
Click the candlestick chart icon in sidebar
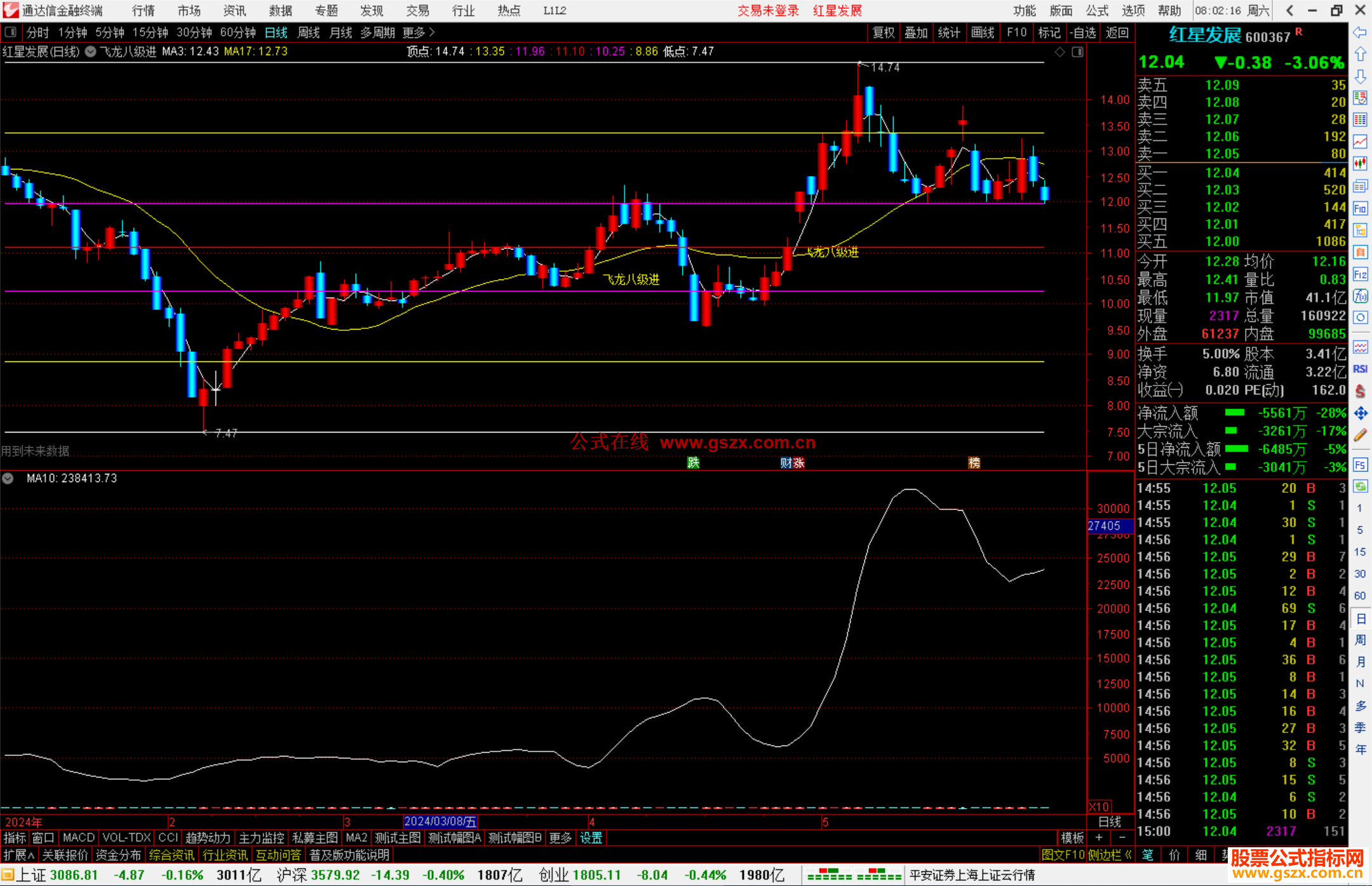click(1360, 163)
